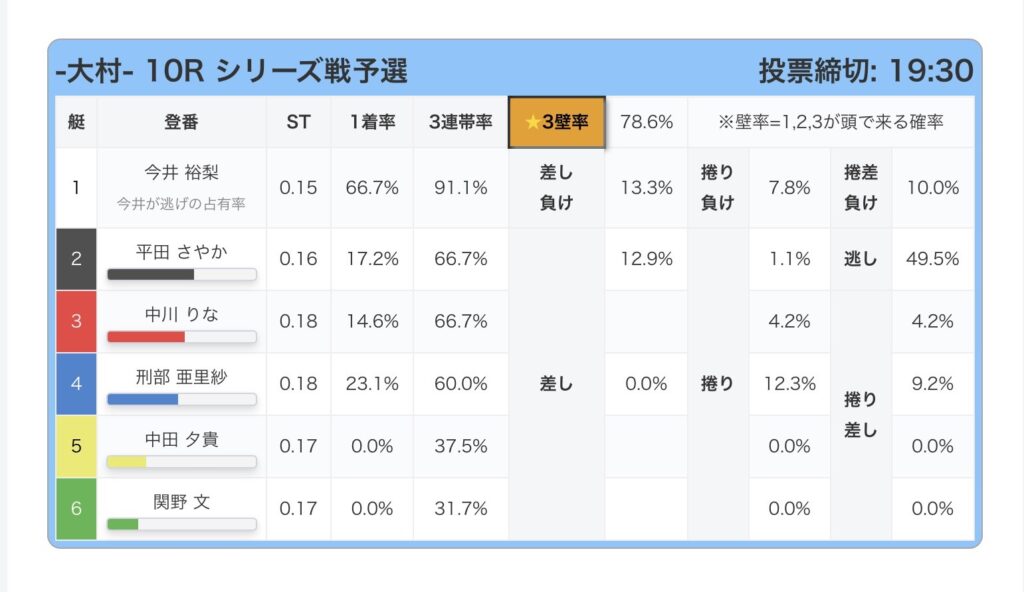The height and width of the screenshot is (592, 1024).
Task: Select the black boat number 2 badge
Action: (76, 259)
